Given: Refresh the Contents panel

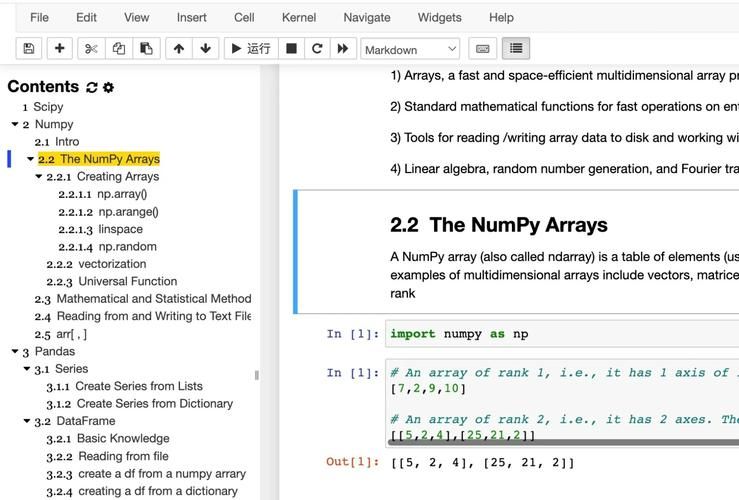Looking at the screenshot, I should (x=92, y=87).
